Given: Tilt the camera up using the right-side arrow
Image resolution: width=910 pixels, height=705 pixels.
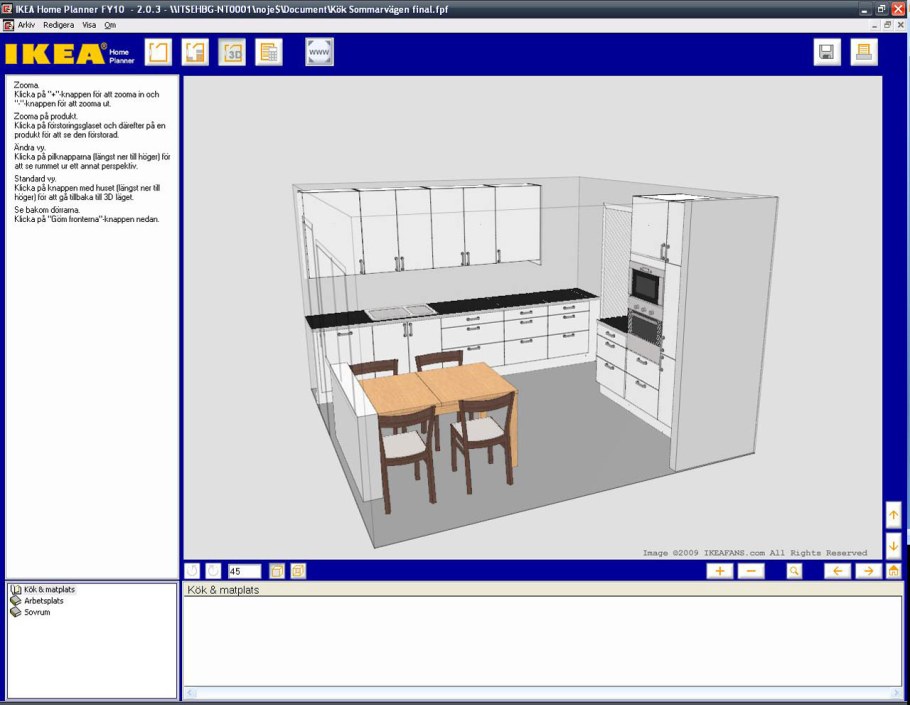Looking at the screenshot, I should [x=893, y=515].
